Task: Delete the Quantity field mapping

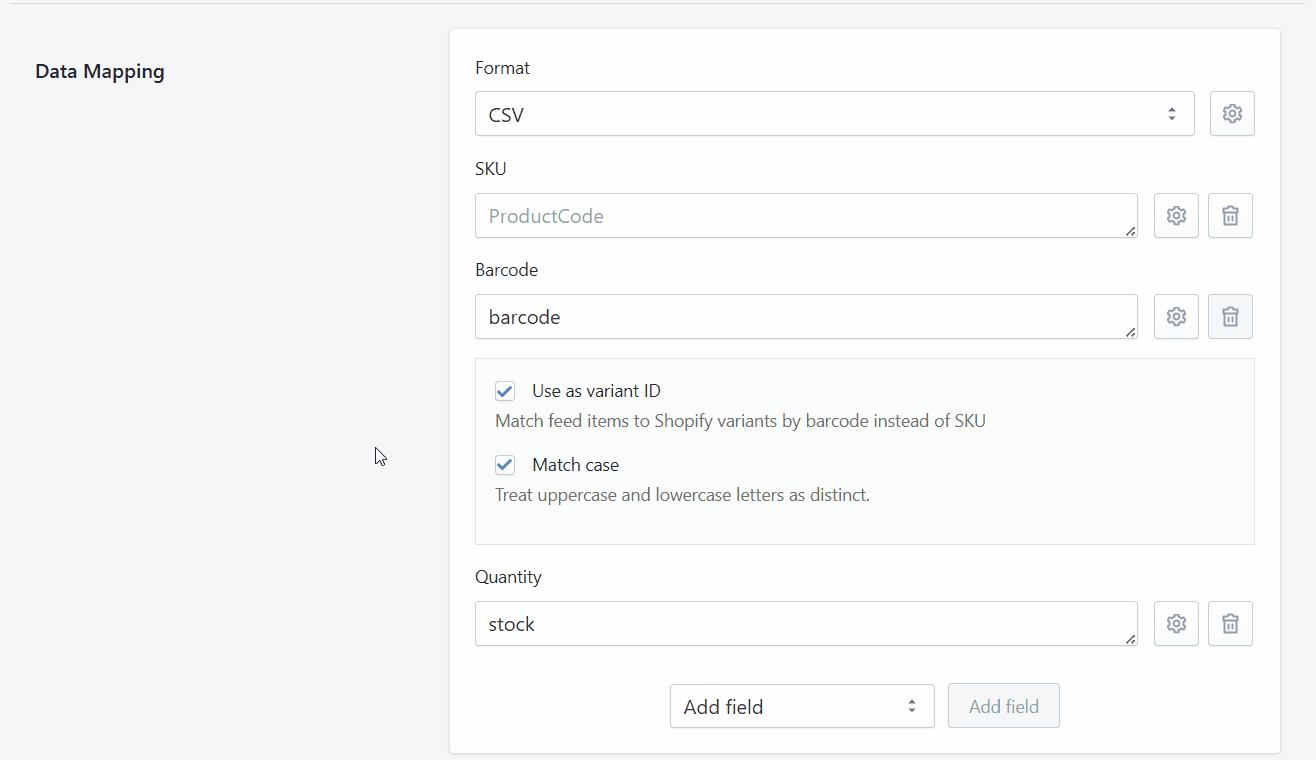Action: click(1230, 623)
